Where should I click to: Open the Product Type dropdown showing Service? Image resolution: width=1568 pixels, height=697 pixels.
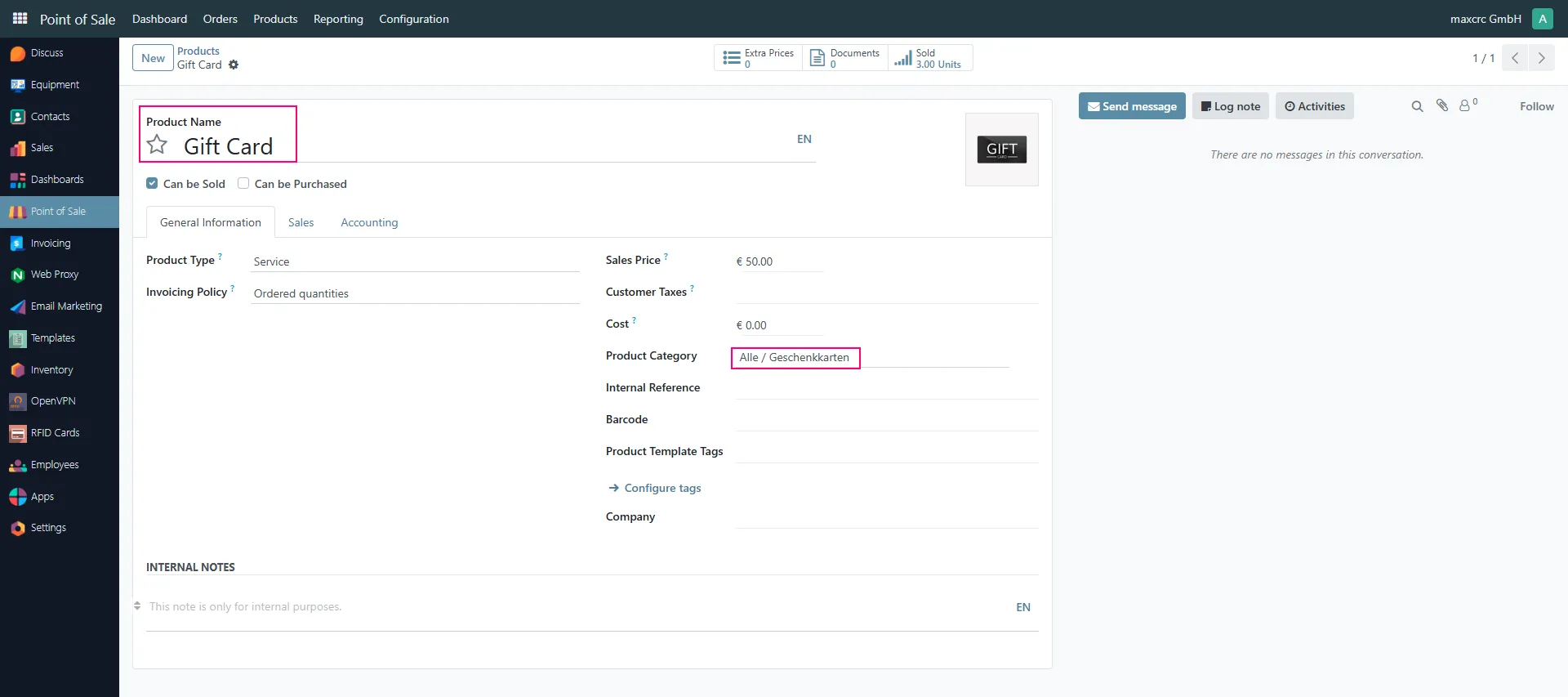coord(415,261)
